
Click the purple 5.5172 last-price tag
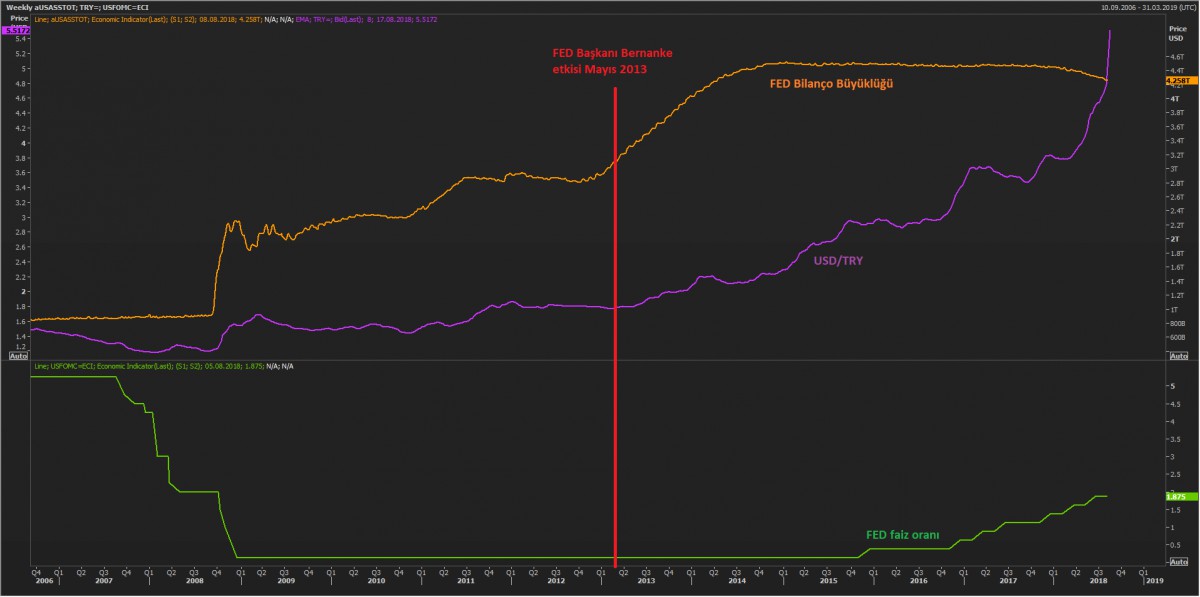pos(15,30)
